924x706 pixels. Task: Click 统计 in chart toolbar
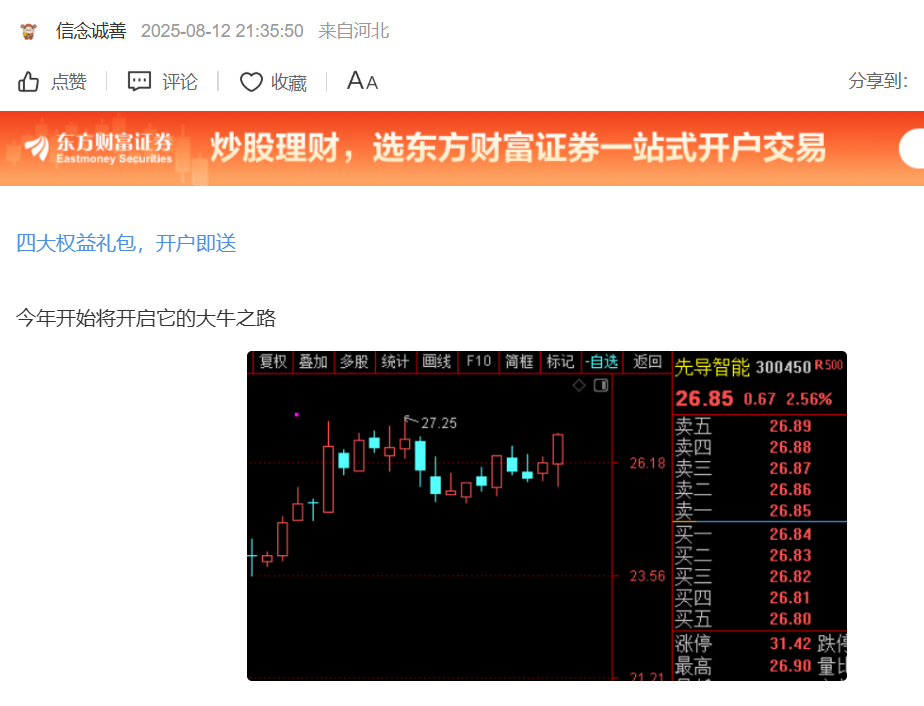[395, 361]
